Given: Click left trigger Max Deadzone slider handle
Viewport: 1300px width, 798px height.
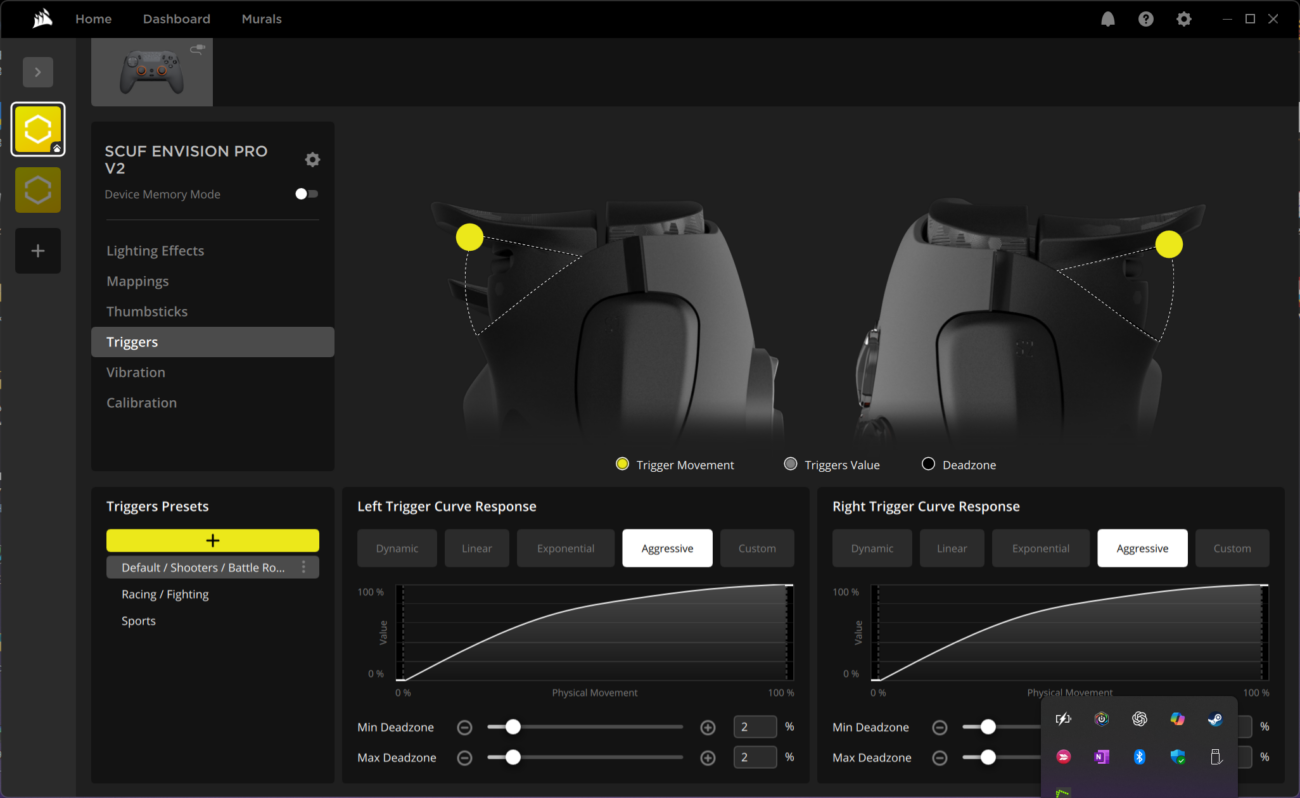Looking at the screenshot, I should coord(513,757).
